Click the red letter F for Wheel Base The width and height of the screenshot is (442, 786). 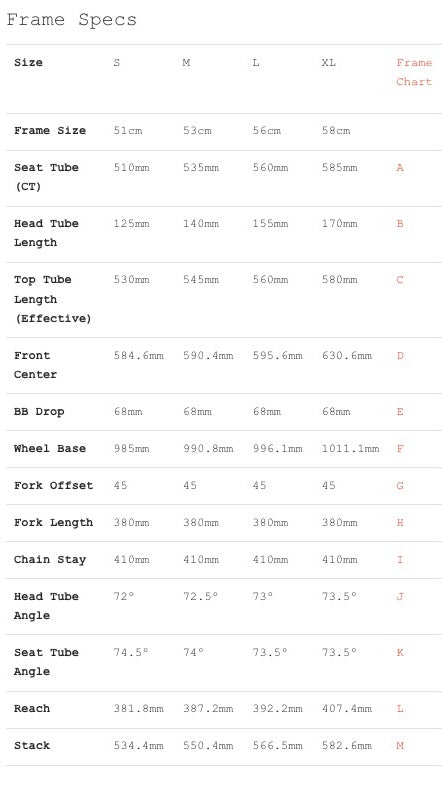400,449
